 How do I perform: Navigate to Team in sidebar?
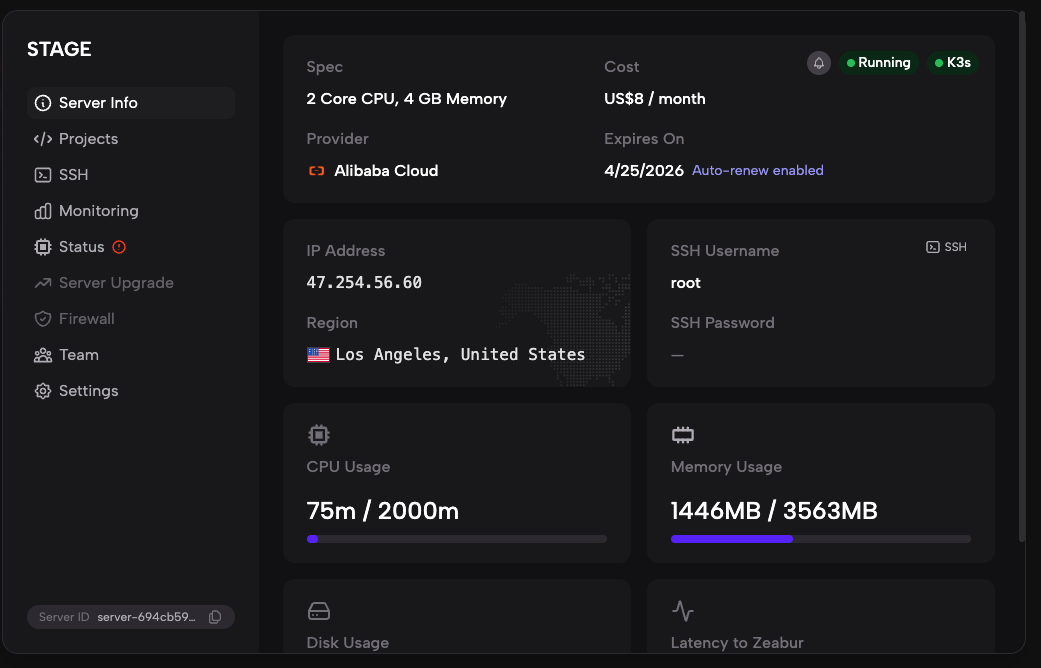pyautogui.click(x=78, y=355)
